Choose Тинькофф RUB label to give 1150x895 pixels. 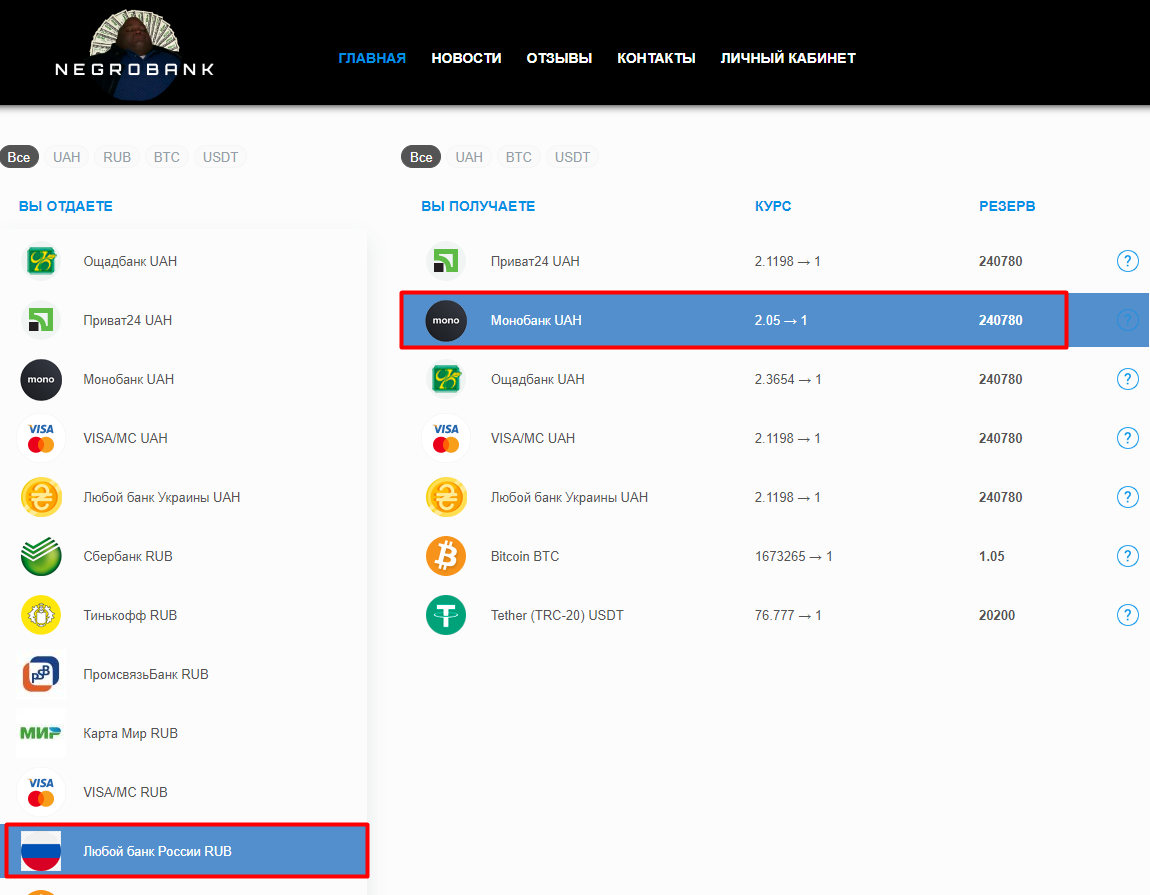pyautogui.click(x=130, y=615)
